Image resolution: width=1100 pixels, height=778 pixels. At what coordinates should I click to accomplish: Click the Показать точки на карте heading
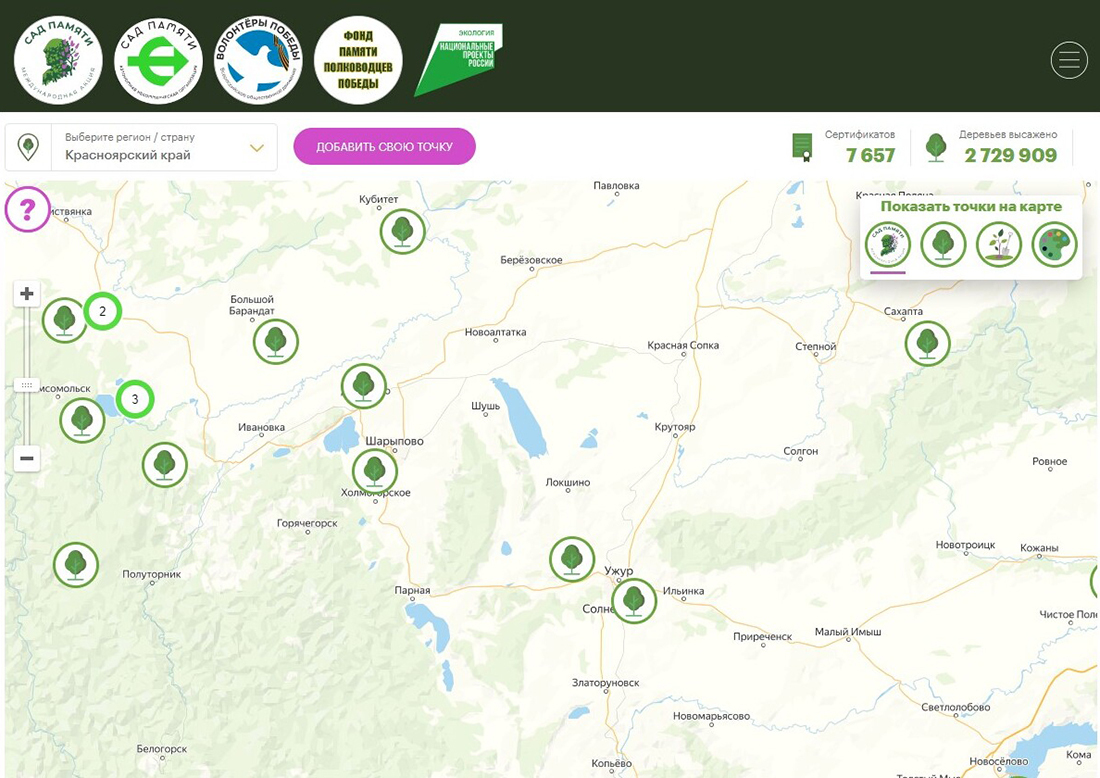pos(971,206)
